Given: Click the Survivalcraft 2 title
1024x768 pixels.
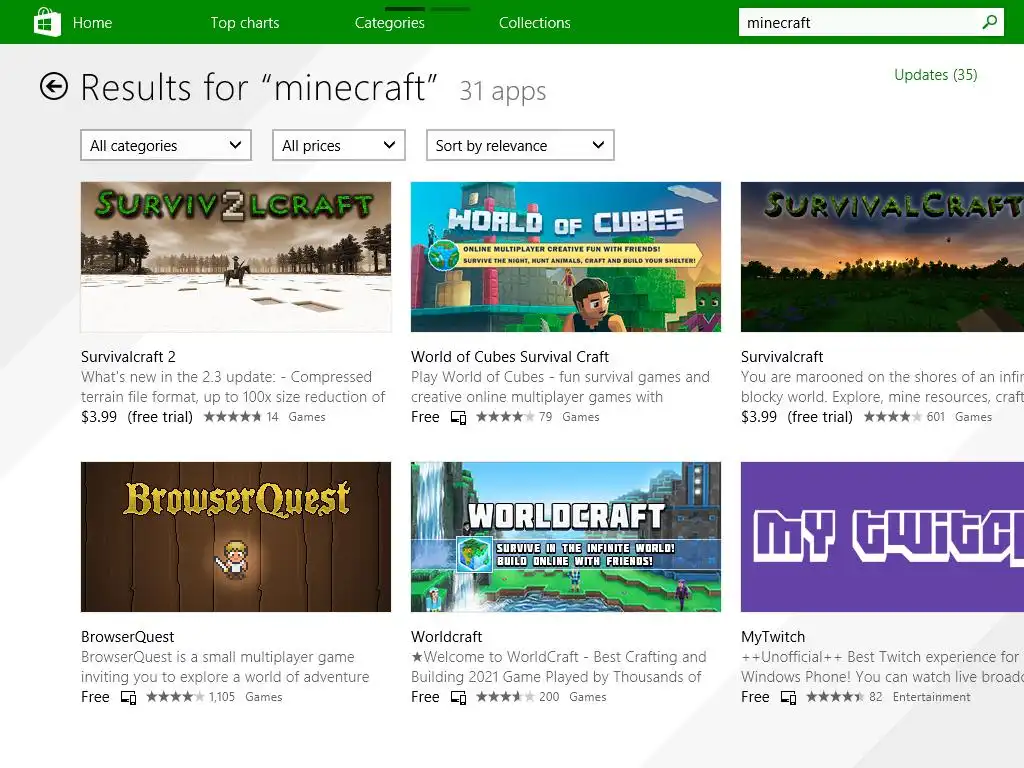Looking at the screenshot, I should pos(128,357).
